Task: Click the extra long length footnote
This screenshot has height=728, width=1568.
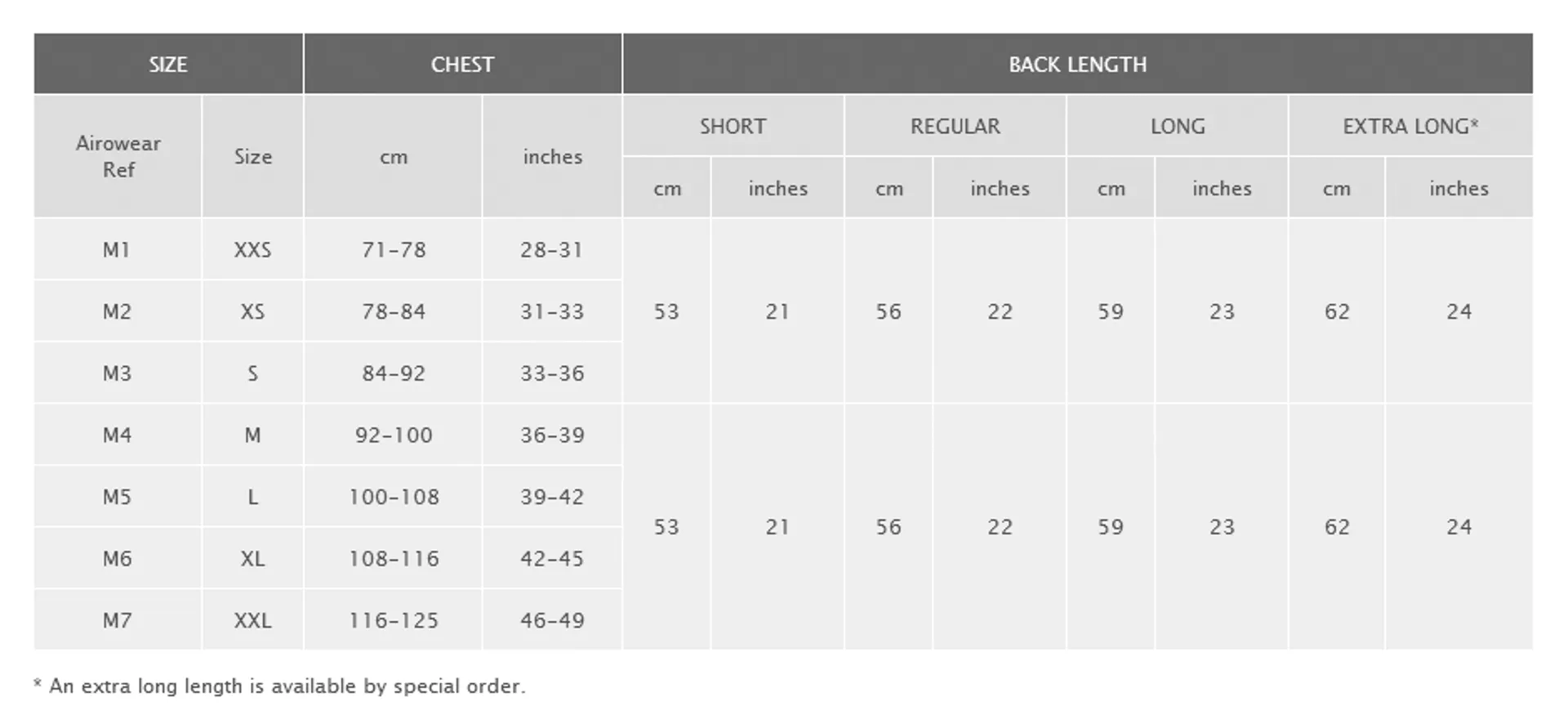Action: coord(279,686)
